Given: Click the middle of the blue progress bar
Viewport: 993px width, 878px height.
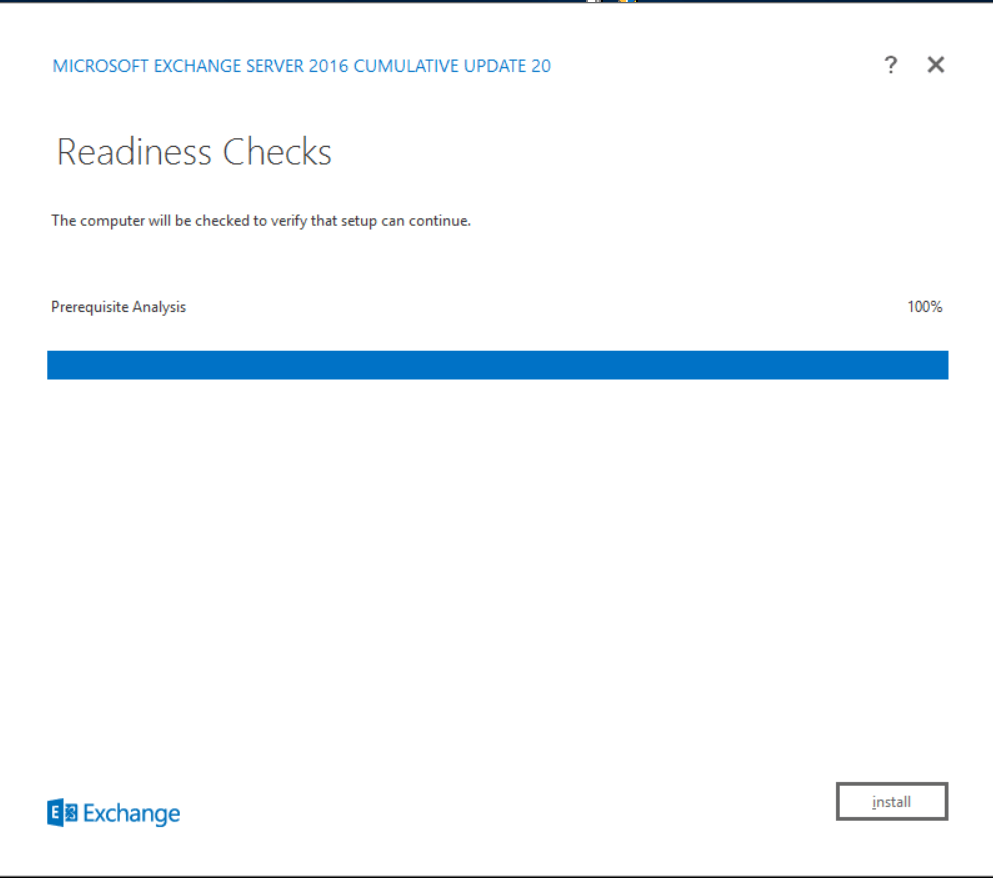Looking at the screenshot, I should (x=497, y=365).
